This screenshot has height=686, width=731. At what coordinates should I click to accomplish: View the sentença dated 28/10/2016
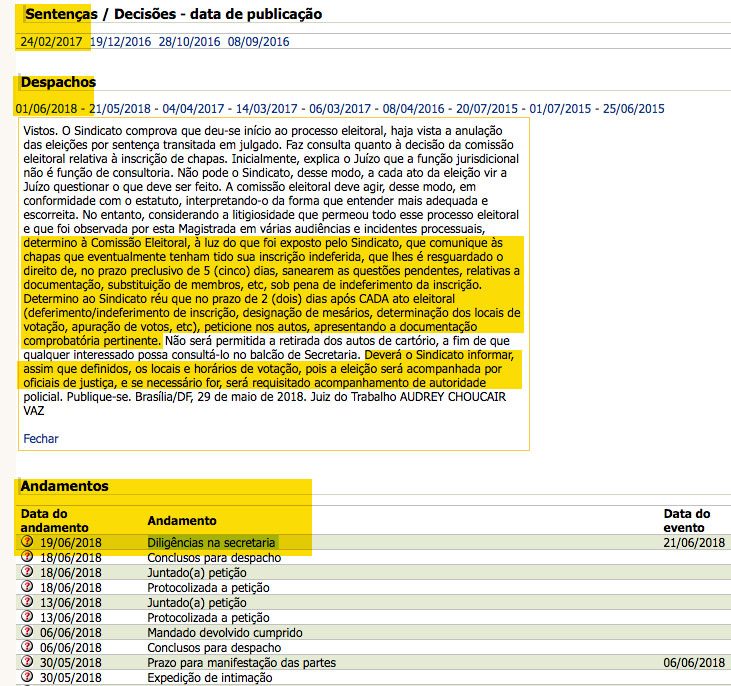tap(189, 42)
